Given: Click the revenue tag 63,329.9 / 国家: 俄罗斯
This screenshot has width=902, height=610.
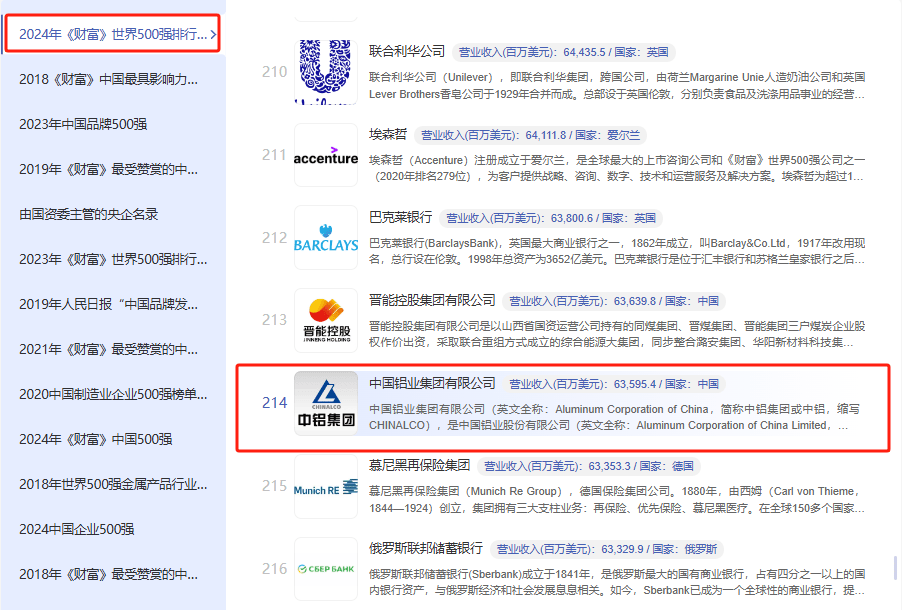Looking at the screenshot, I should [x=607, y=549].
